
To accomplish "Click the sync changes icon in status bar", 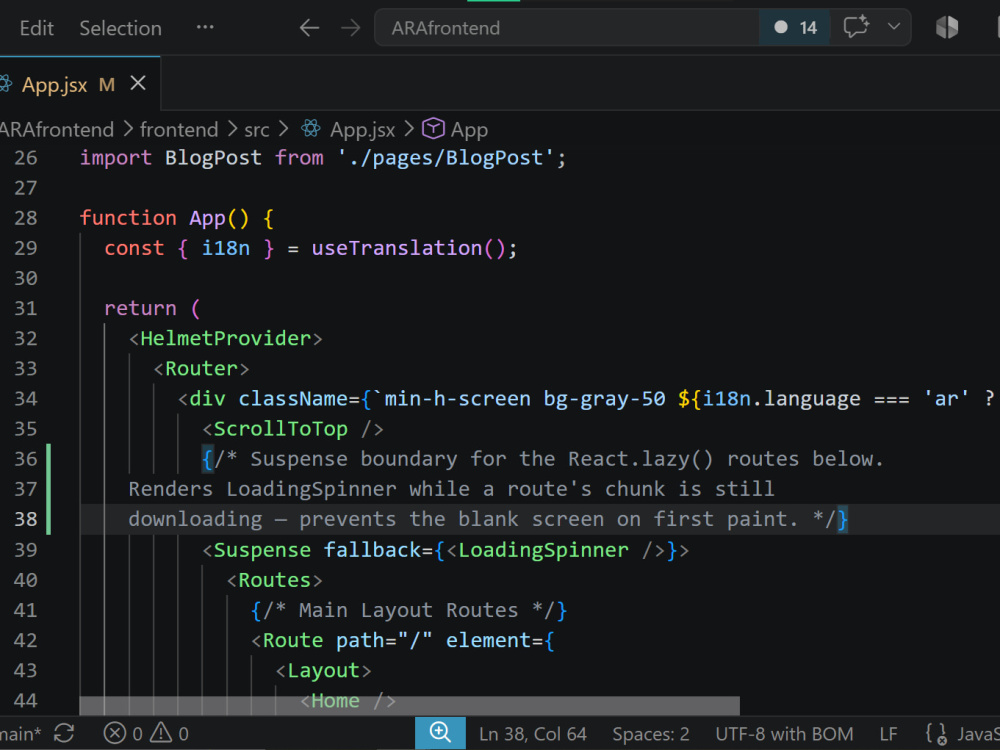I will (x=64, y=733).
